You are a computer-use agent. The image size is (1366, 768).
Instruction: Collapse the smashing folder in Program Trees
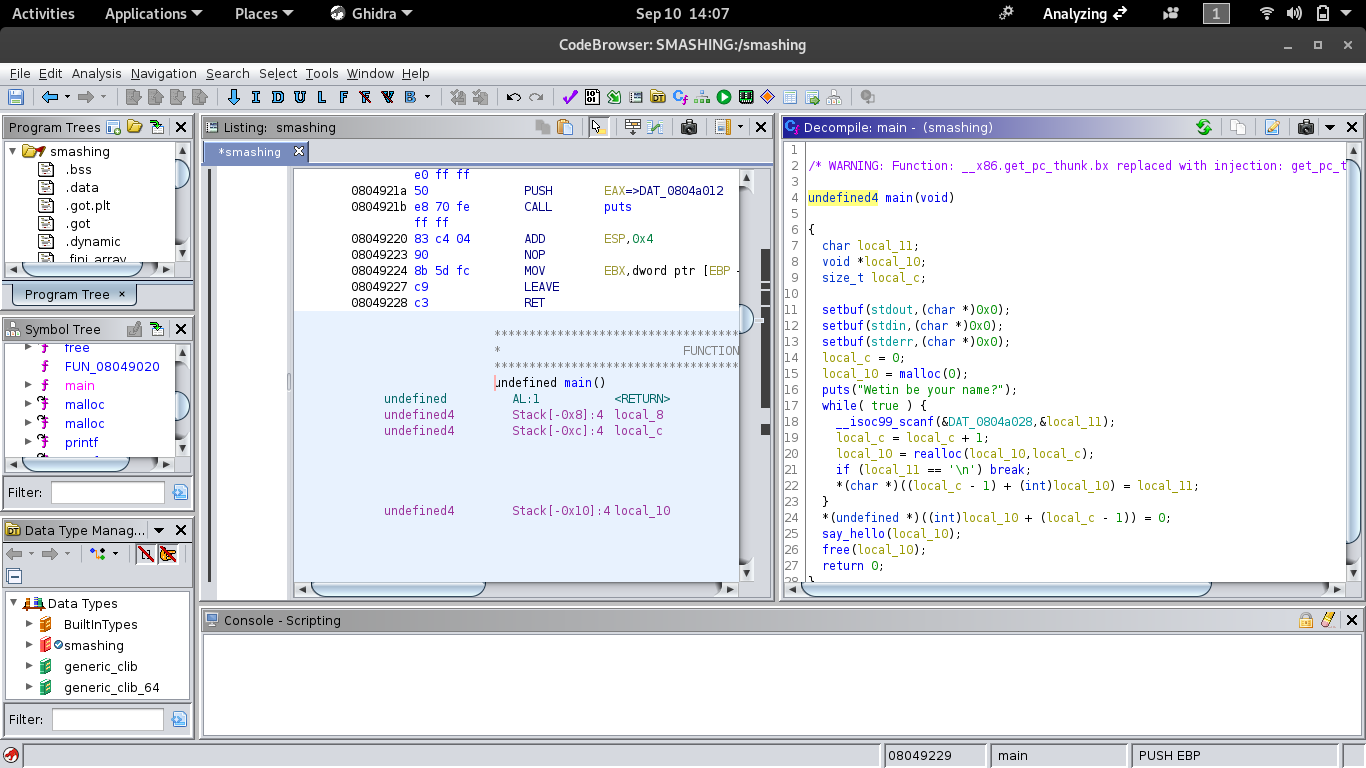point(13,151)
